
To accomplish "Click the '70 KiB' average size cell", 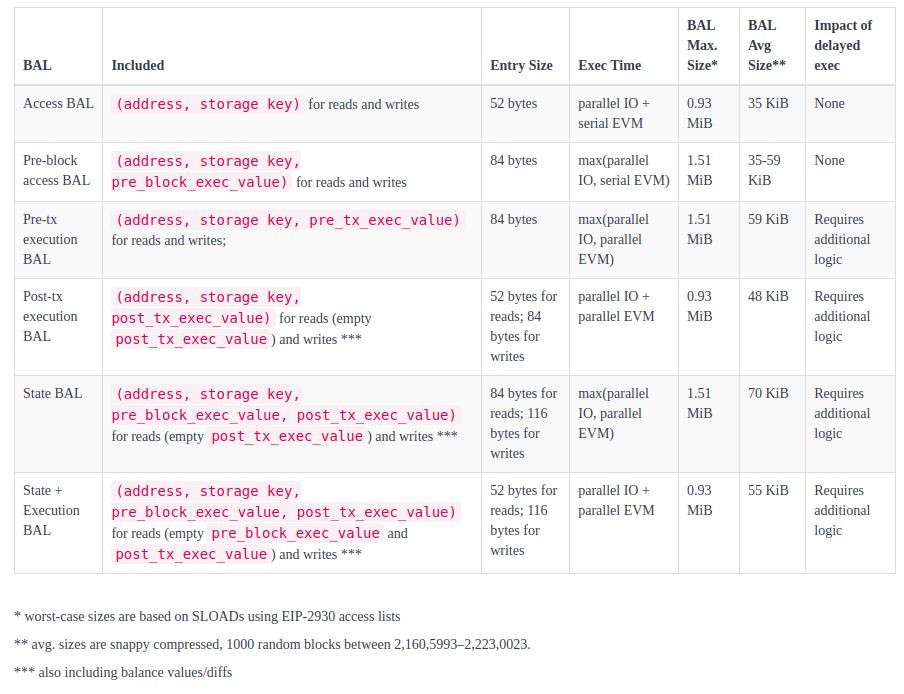I will [768, 393].
